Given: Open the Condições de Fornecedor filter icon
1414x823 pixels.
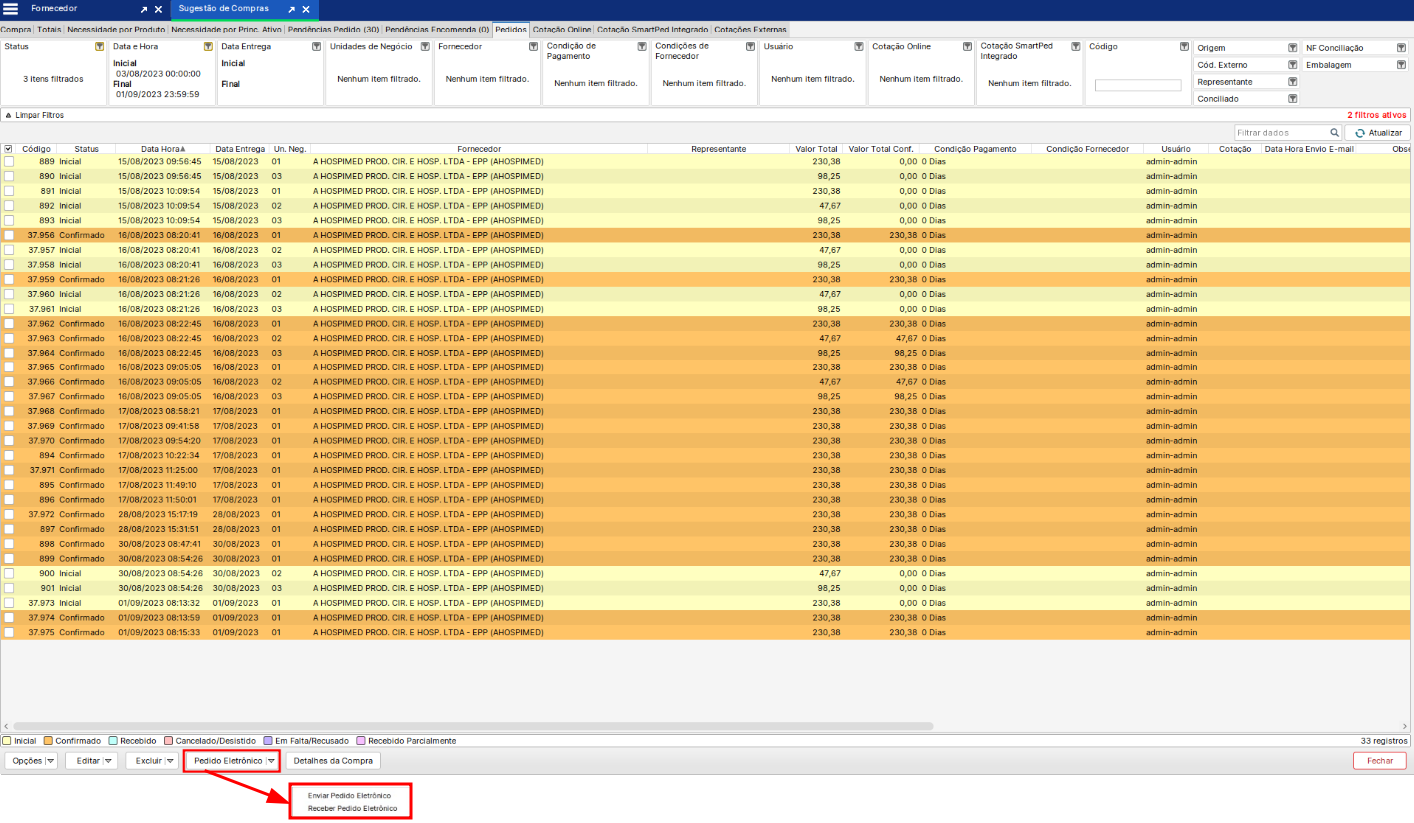Looking at the screenshot, I should pyautogui.click(x=750, y=47).
